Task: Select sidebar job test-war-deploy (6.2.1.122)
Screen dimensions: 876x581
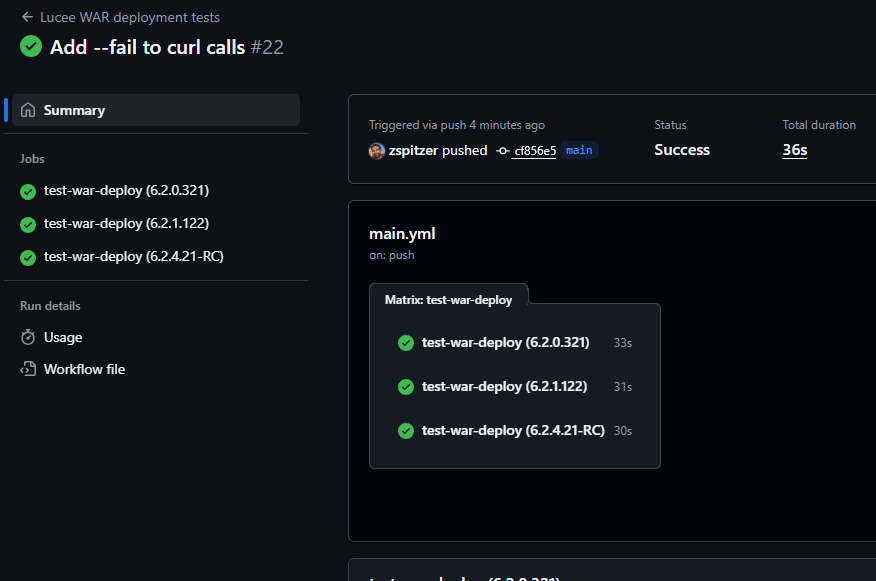Action: pos(126,223)
